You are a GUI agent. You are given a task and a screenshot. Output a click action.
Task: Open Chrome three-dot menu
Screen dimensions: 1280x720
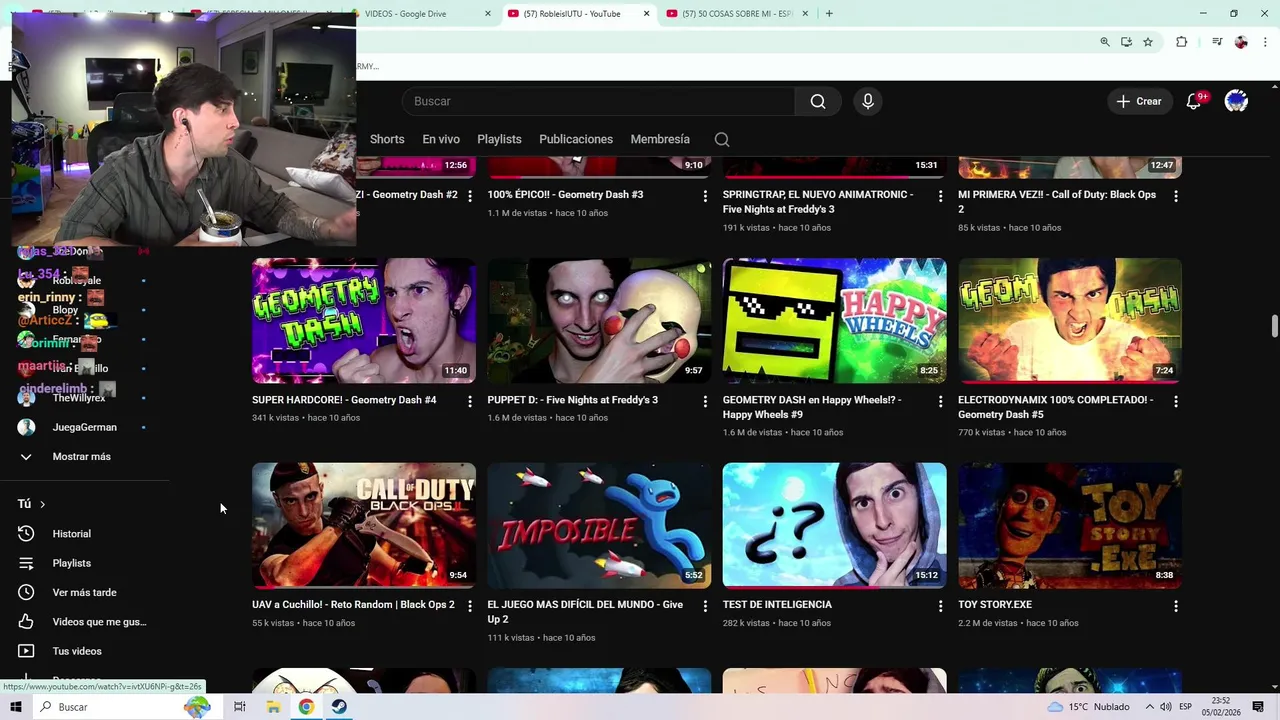click(1263, 42)
